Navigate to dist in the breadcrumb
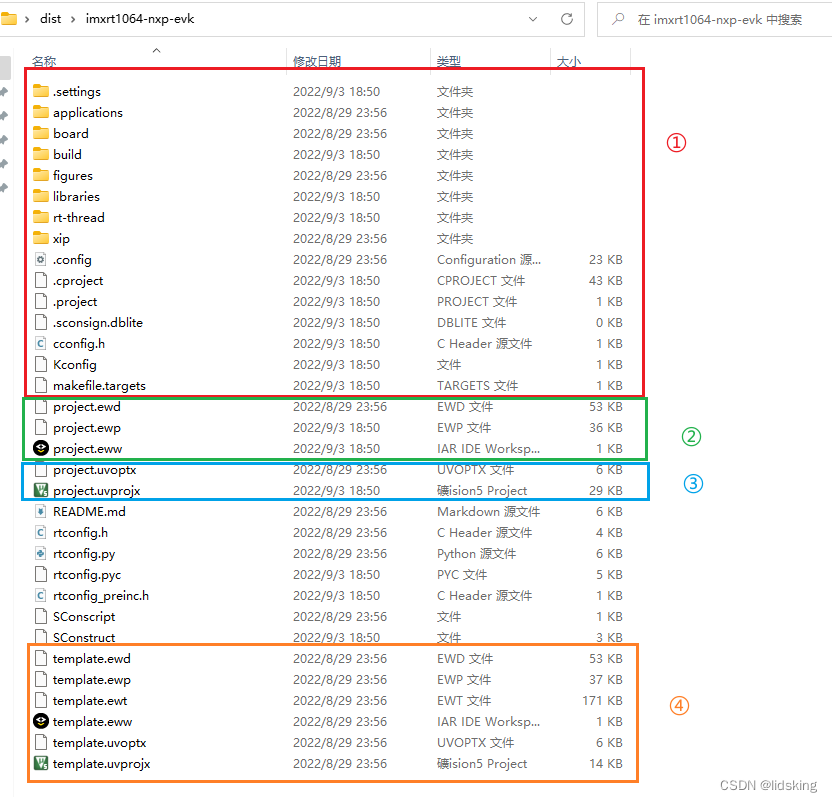 click(49, 18)
